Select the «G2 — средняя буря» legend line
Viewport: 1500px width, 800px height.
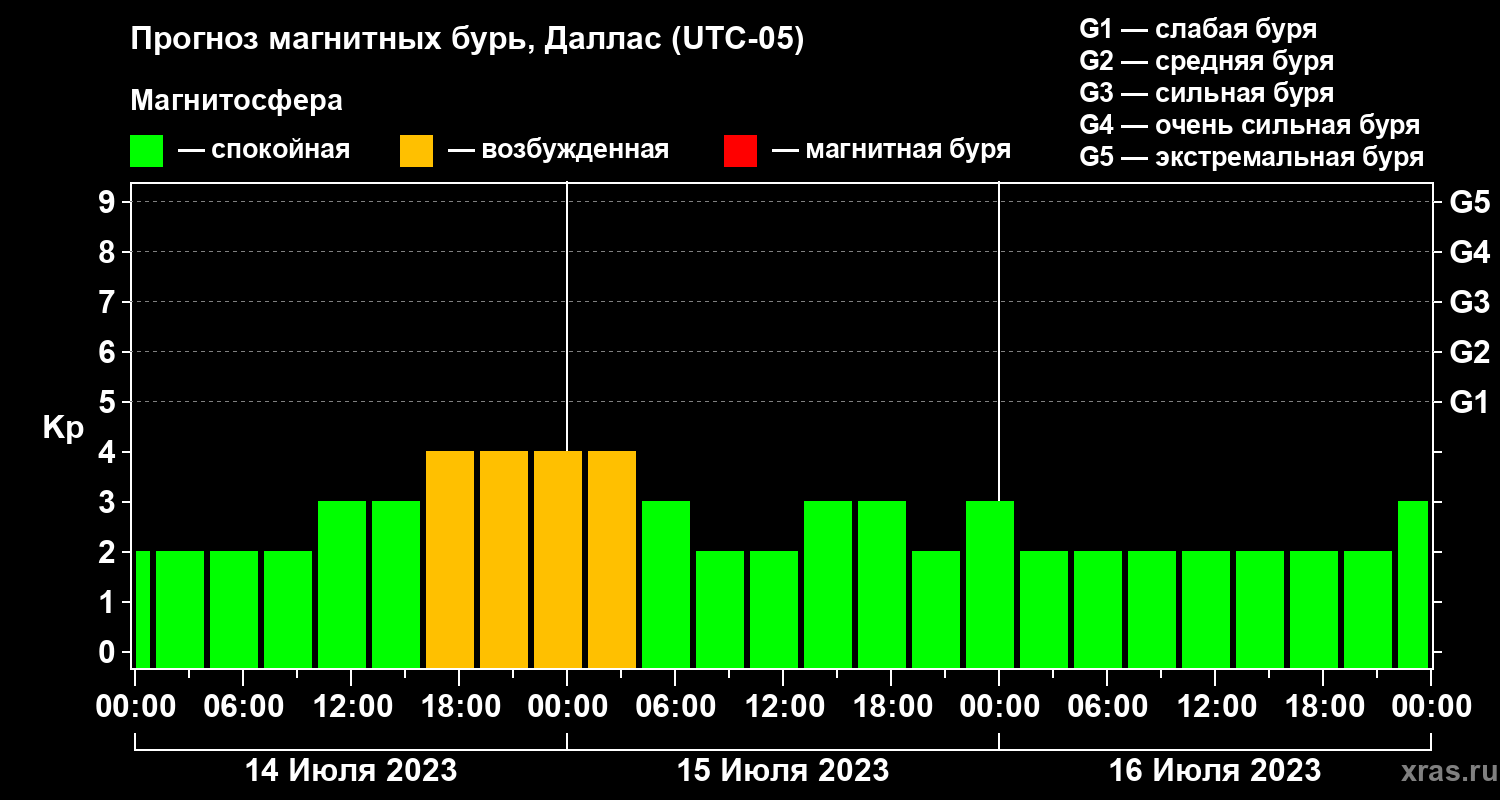pyautogui.click(x=1207, y=61)
